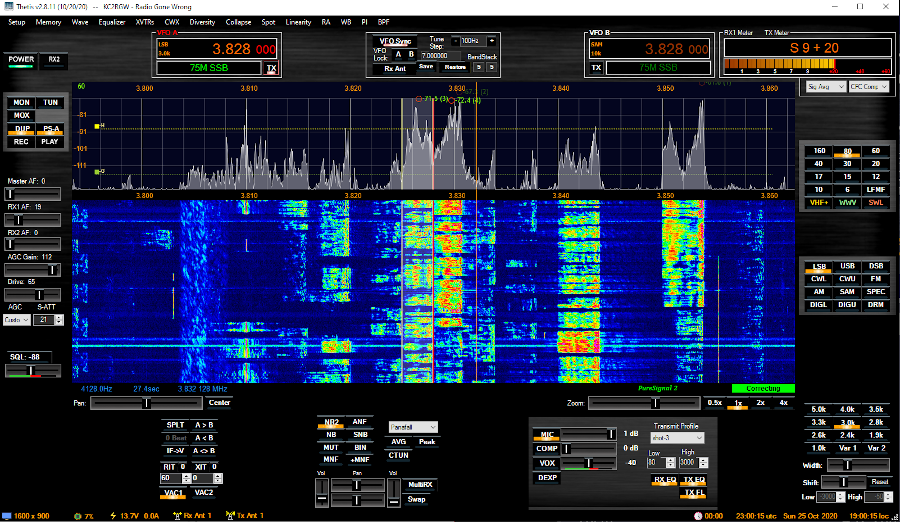Open the AGC mode dropdown
The height and width of the screenshot is (522, 900).
point(16,320)
